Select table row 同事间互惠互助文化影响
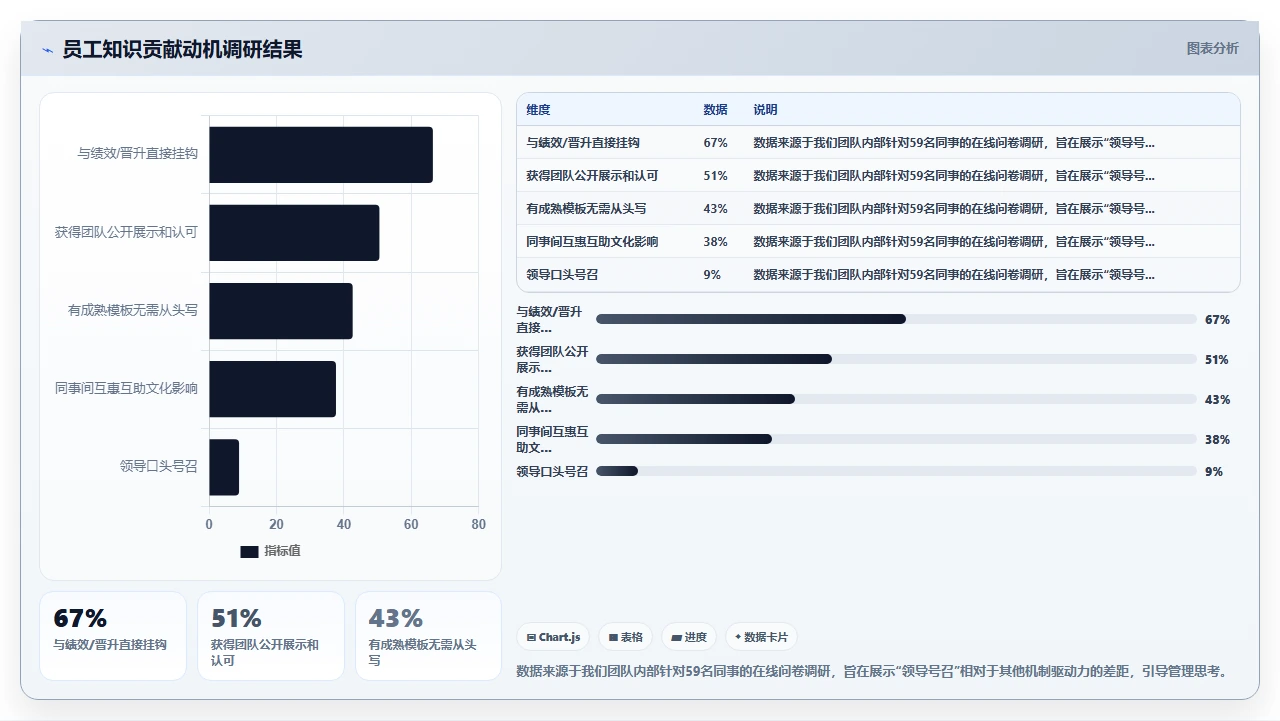The image size is (1280, 721). [x=878, y=241]
